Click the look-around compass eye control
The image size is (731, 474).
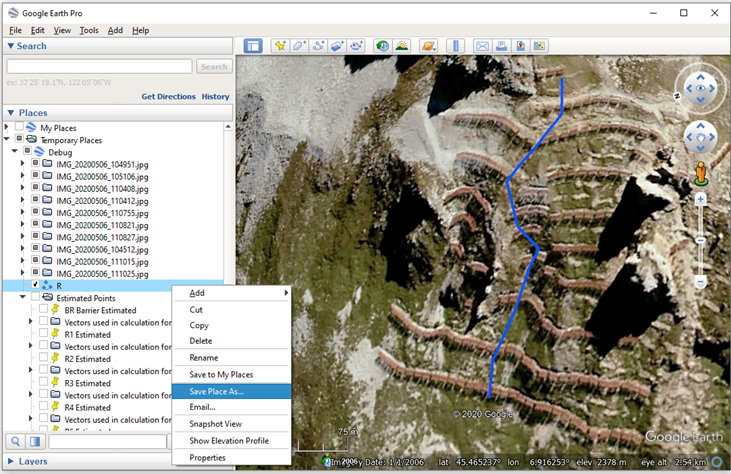click(700, 88)
